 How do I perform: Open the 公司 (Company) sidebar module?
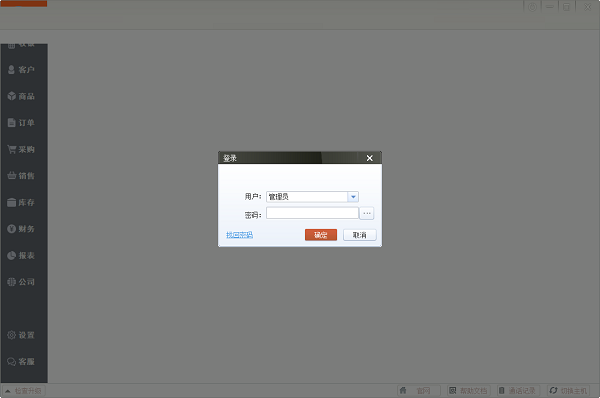(x=21, y=282)
